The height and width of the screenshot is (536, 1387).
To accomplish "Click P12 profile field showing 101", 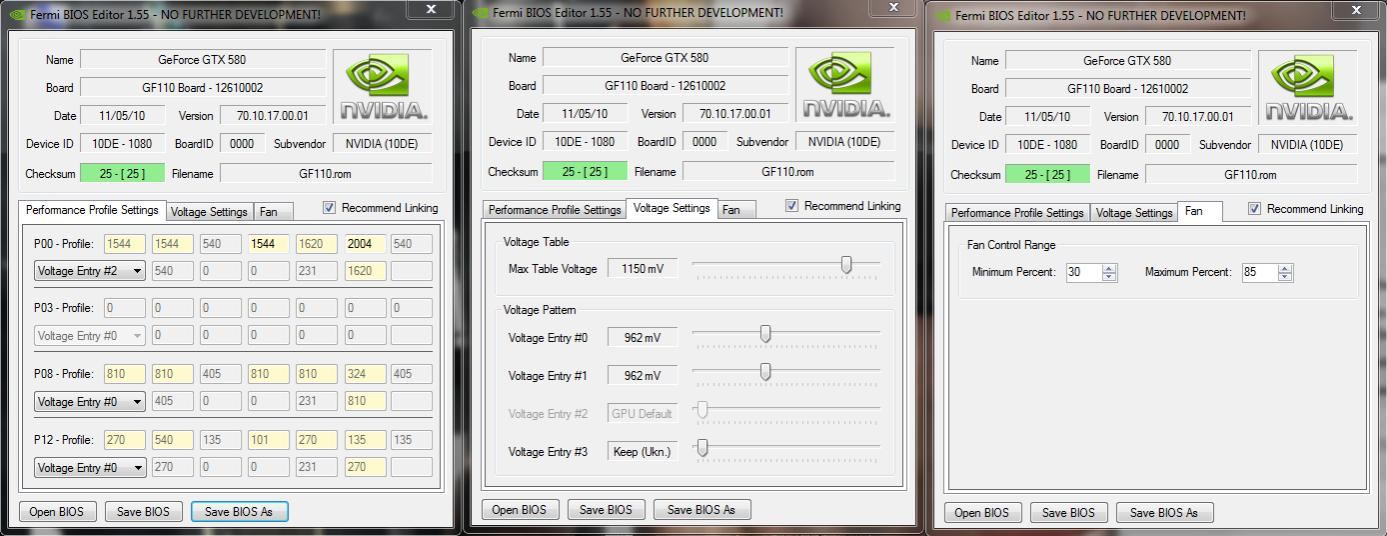I will click(269, 440).
